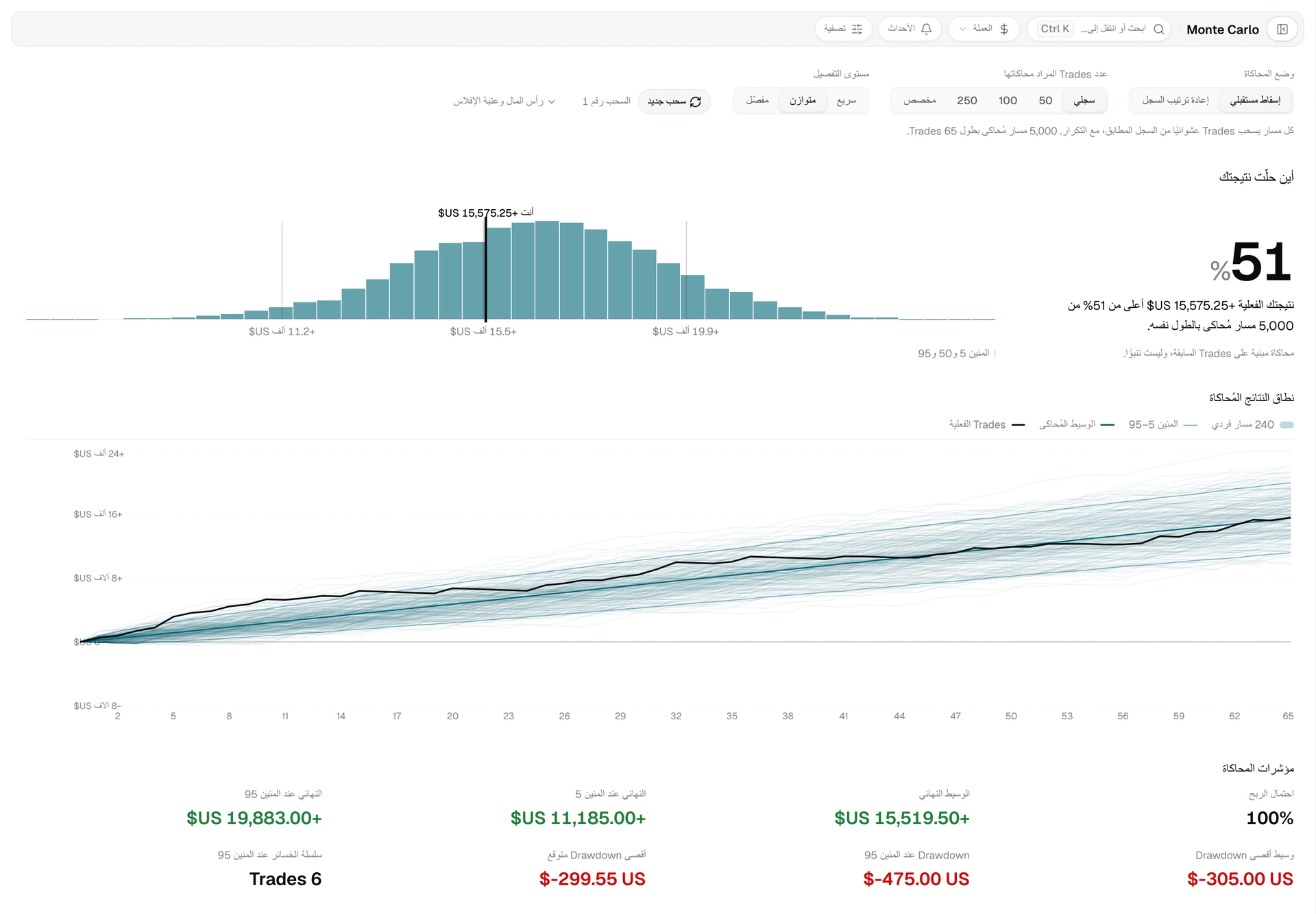
Task: Select مفصّل detail level
Action: (757, 101)
